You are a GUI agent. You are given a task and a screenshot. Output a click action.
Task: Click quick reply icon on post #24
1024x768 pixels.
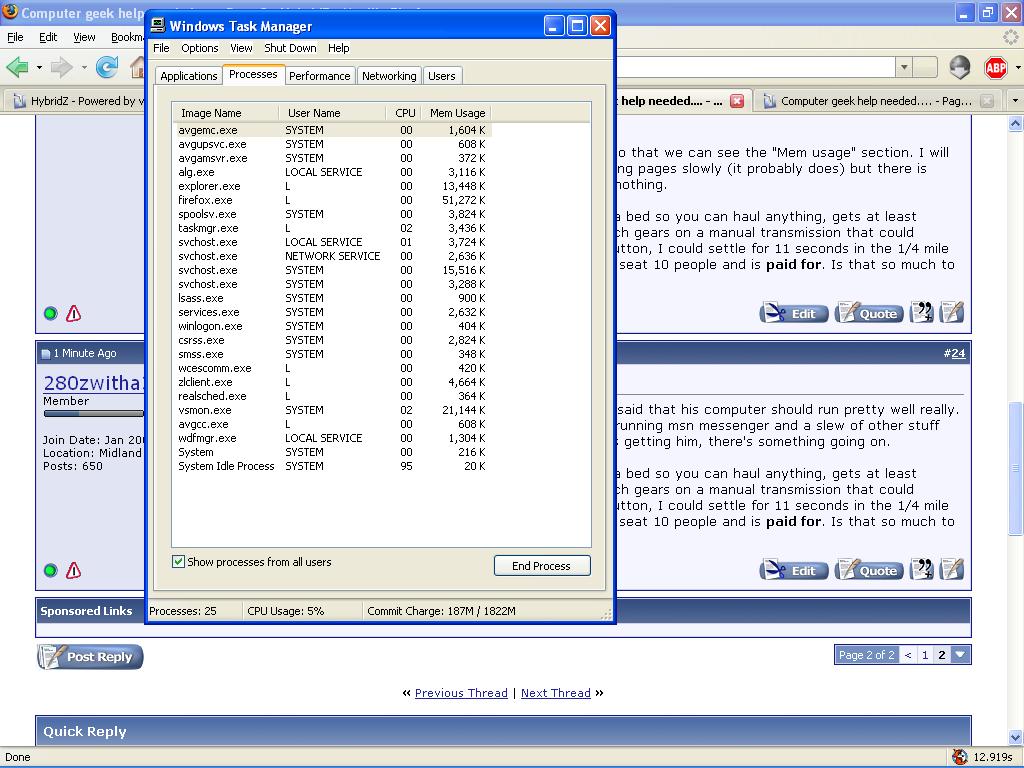(952, 570)
